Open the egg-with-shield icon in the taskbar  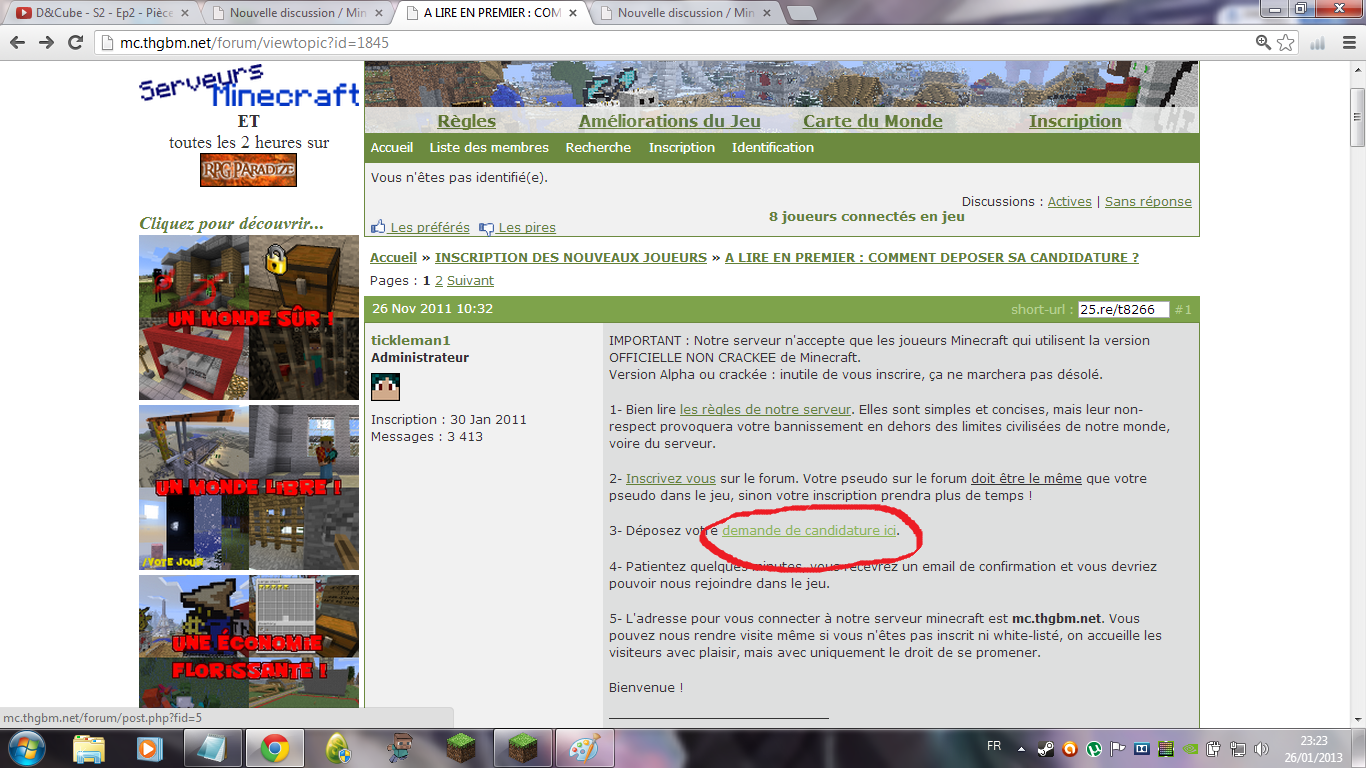tap(338, 748)
